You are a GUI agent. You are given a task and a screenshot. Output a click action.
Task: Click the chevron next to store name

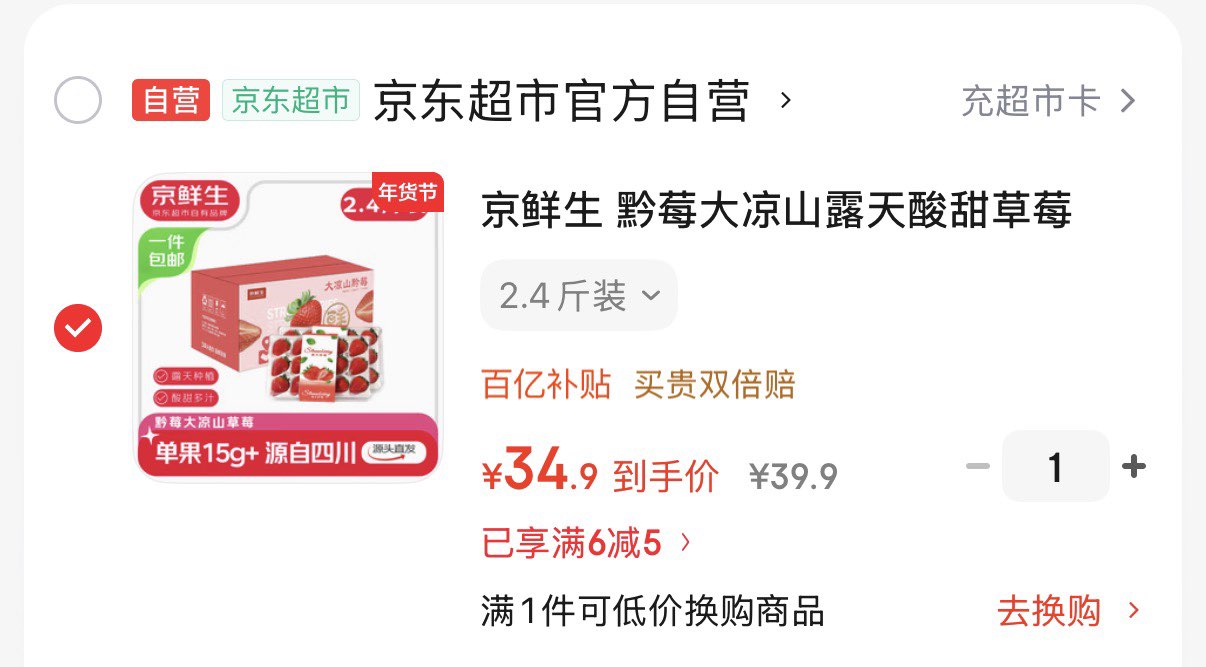(x=785, y=100)
